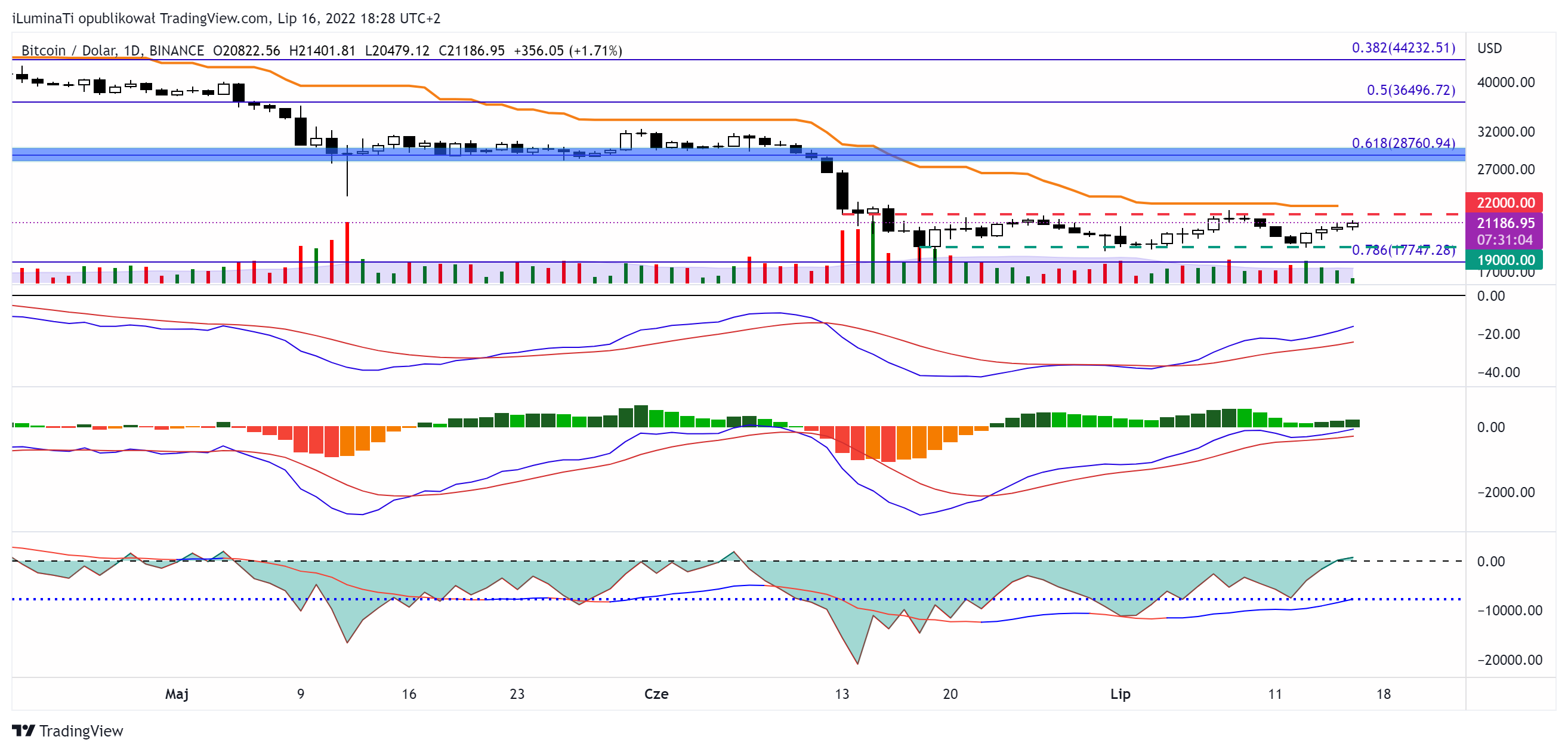Click the Cze month label on time axis
This screenshot has width=1568, height=752.
(656, 694)
